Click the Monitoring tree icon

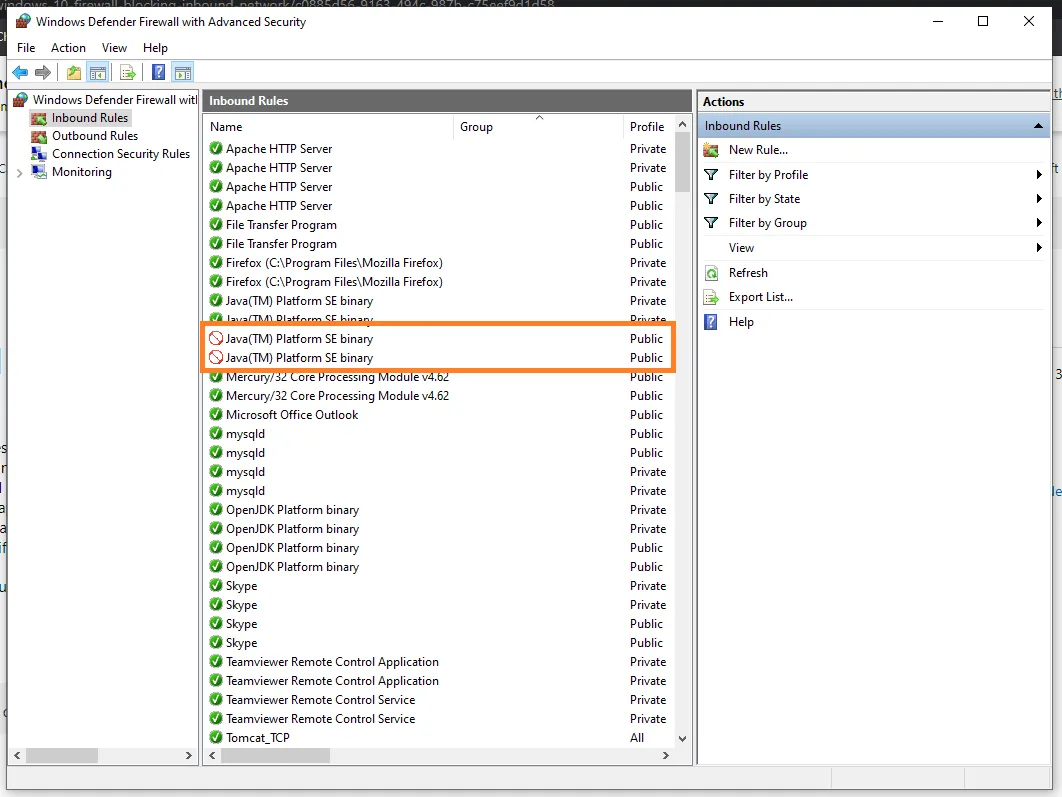tap(39, 172)
